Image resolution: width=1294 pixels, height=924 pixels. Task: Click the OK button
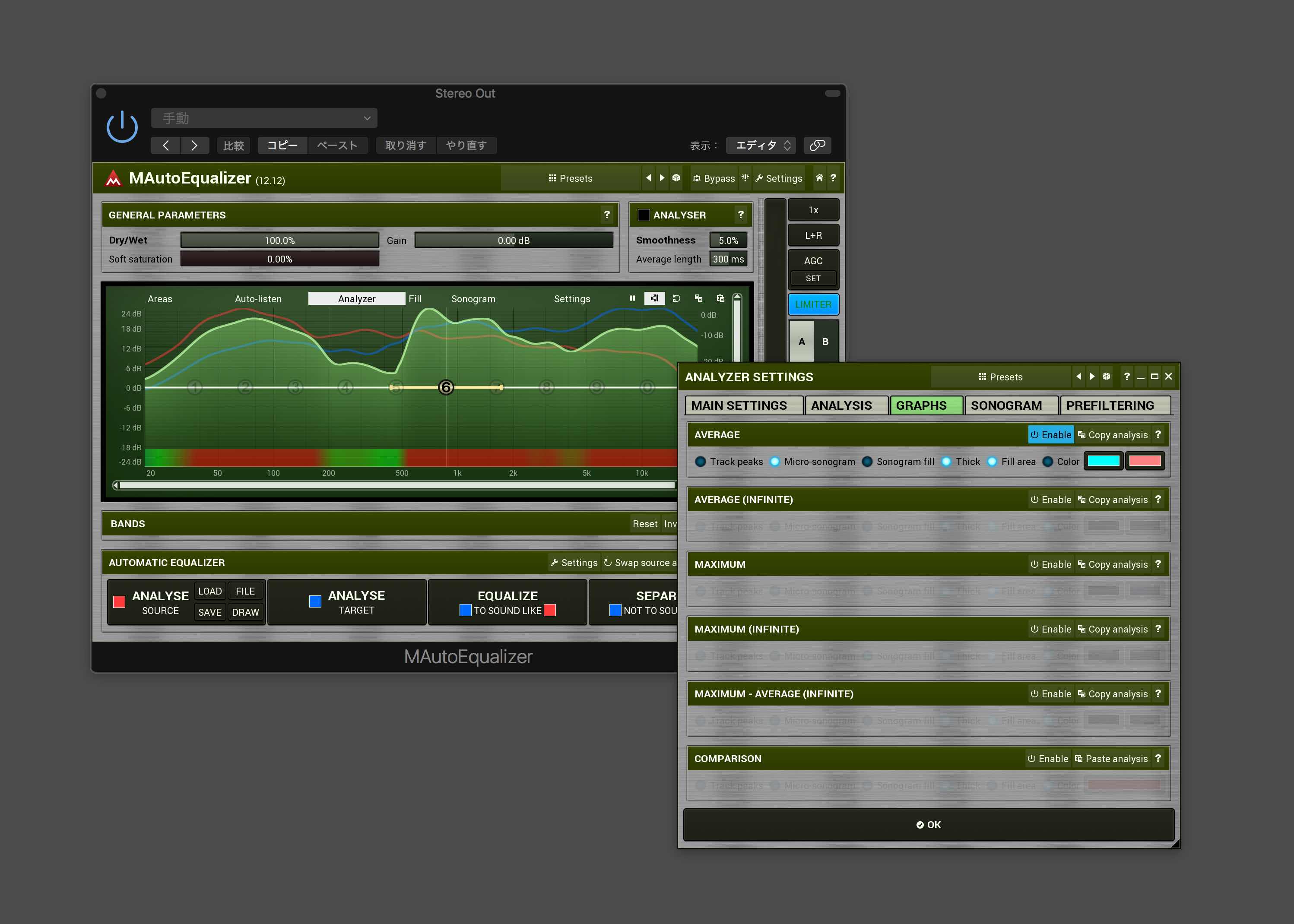928,824
